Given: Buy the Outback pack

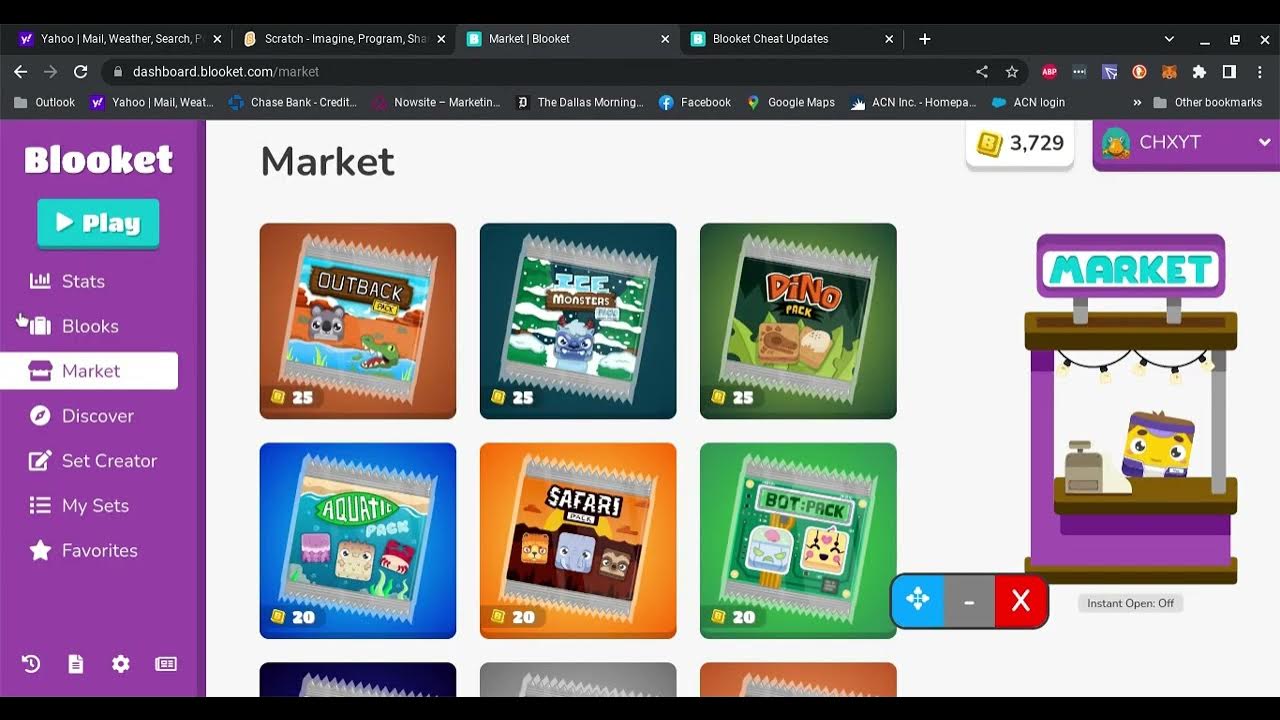Looking at the screenshot, I should click(x=358, y=321).
